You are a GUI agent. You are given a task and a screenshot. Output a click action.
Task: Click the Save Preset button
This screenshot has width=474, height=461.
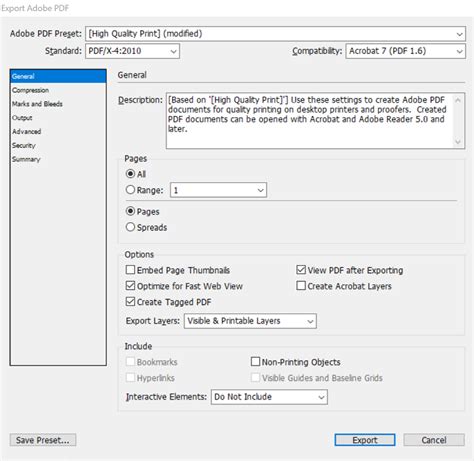pyautogui.click(x=43, y=440)
